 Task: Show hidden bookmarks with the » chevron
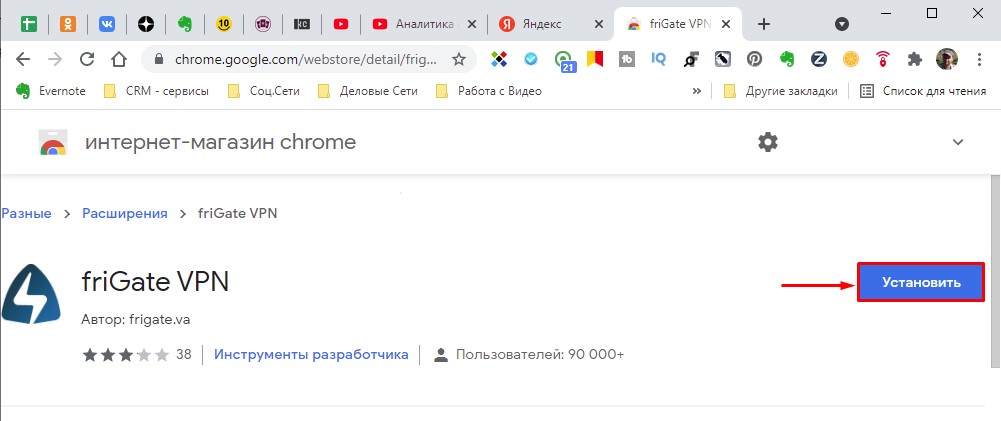[696, 91]
